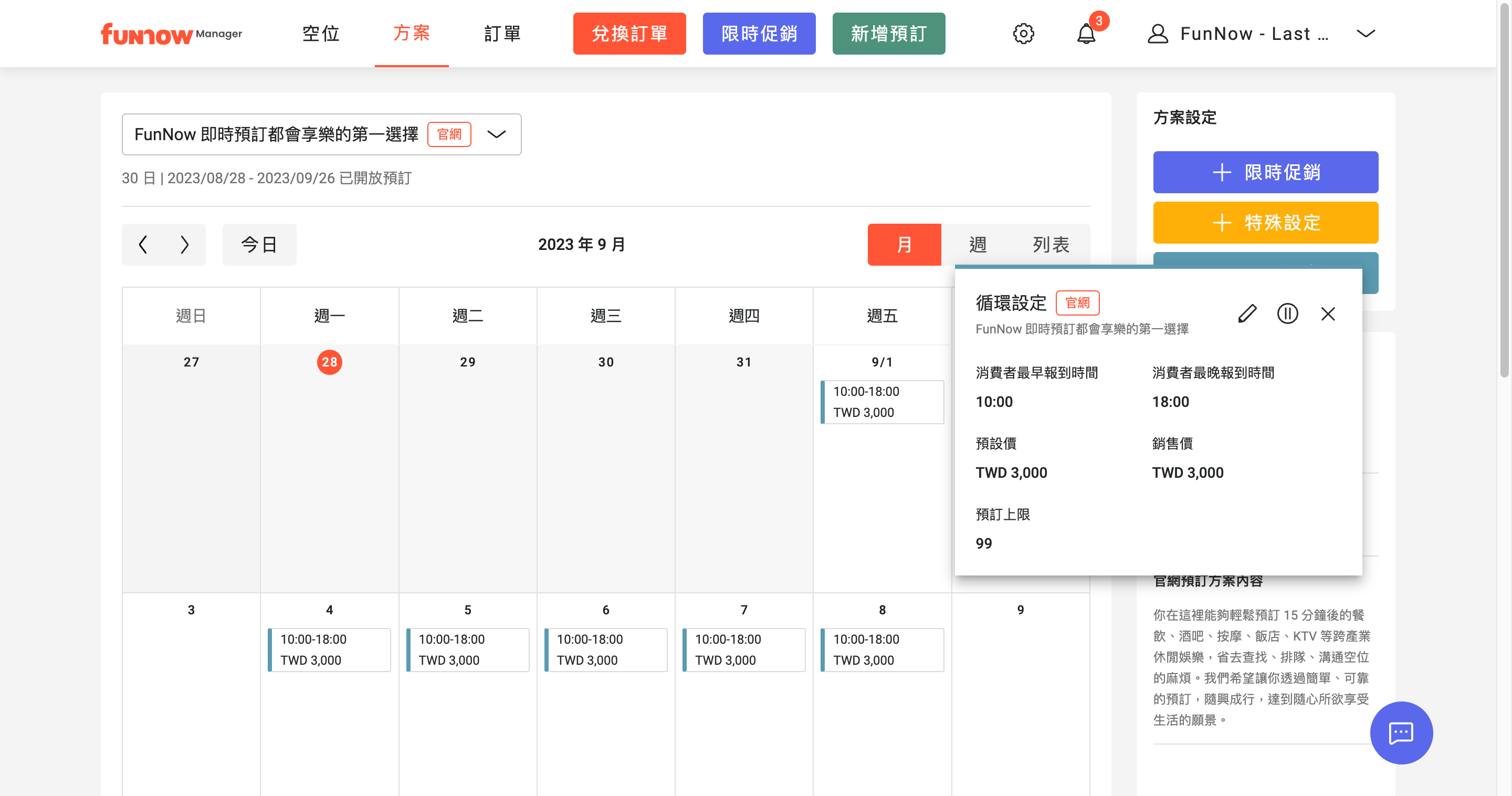1512x796 pixels.
Task: Go to next month arrow
Action: [184, 244]
